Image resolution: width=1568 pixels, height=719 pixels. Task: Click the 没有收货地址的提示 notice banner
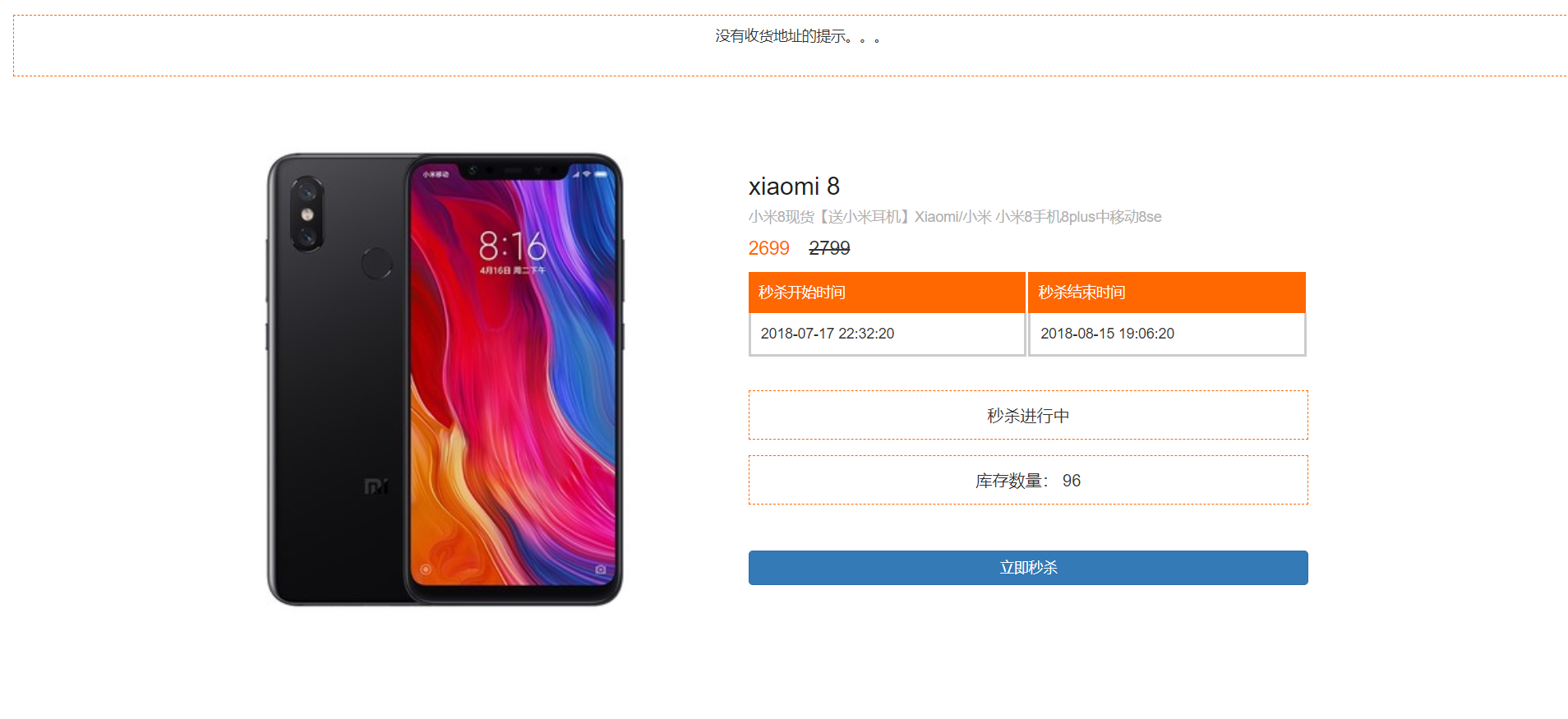790,45
